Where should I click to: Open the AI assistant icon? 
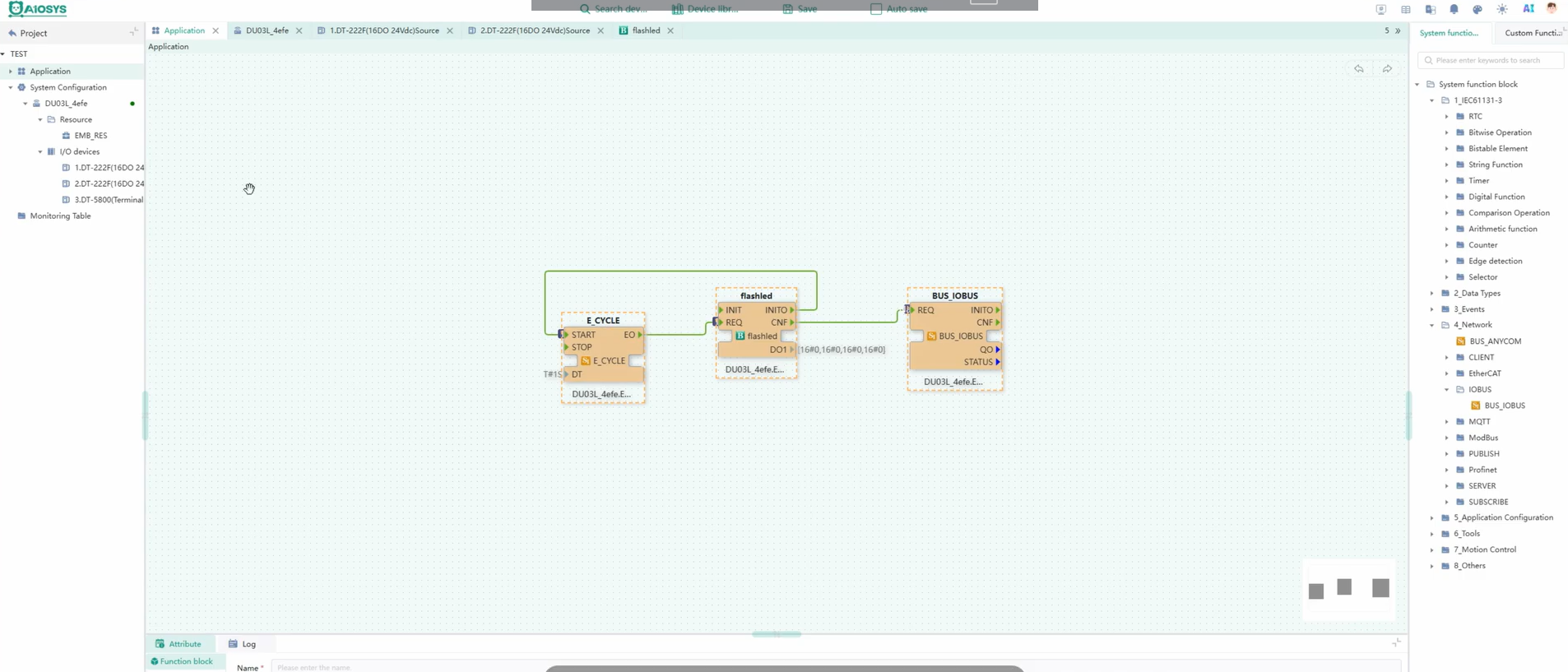(1528, 9)
